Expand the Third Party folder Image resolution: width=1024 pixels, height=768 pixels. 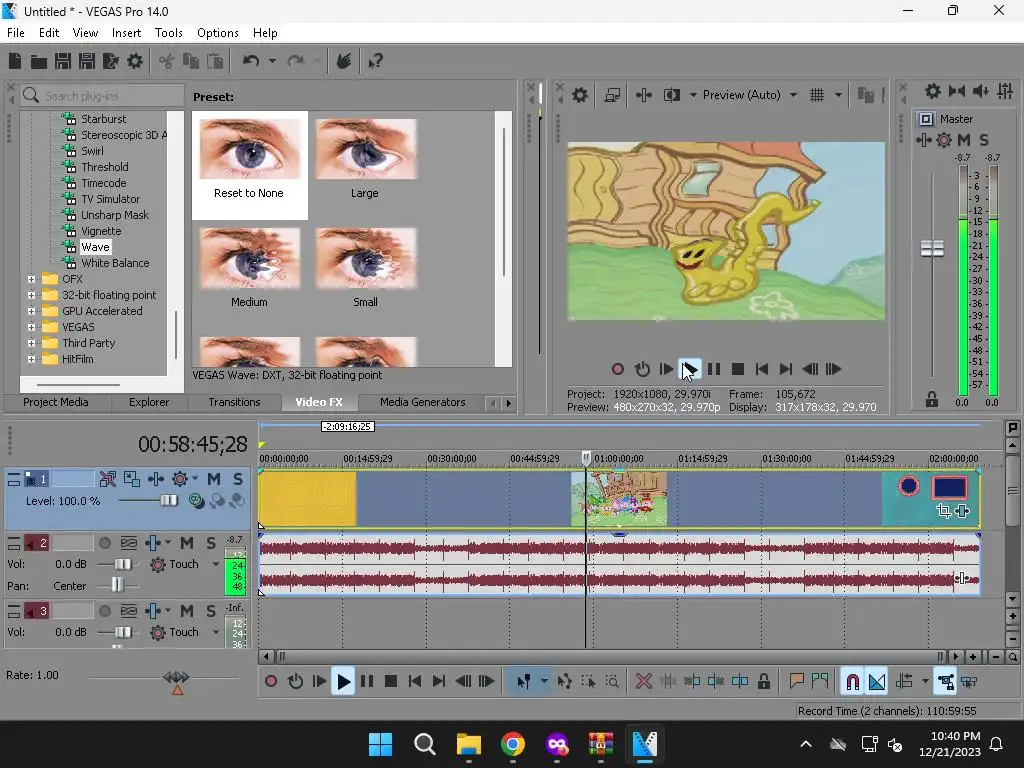tap(31, 343)
